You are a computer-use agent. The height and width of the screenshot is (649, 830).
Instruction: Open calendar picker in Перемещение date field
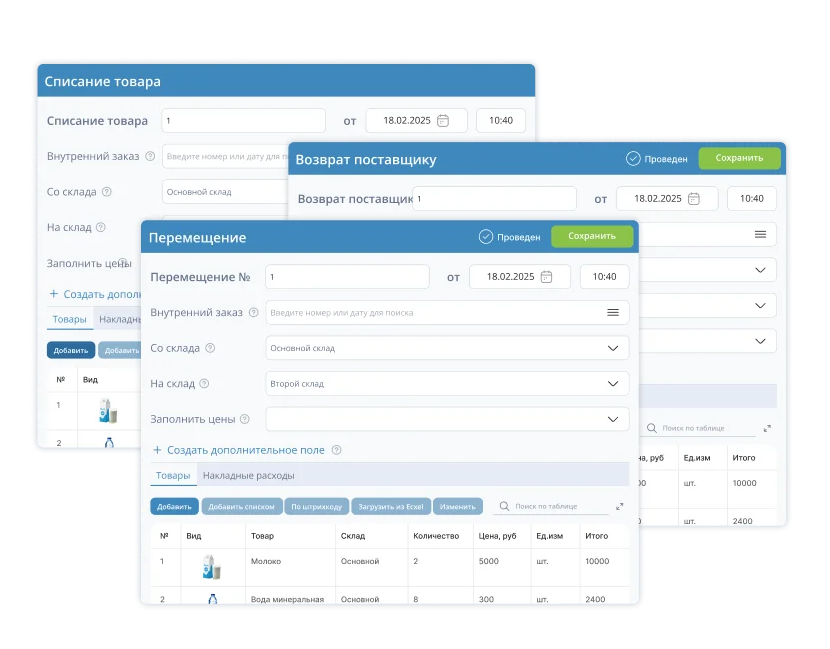[x=547, y=277]
